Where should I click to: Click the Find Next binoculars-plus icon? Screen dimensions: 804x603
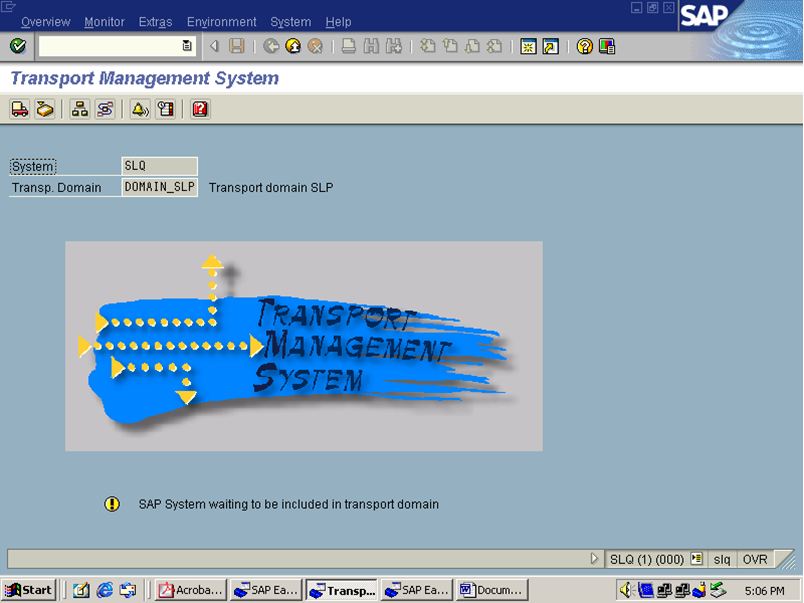coord(394,47)
